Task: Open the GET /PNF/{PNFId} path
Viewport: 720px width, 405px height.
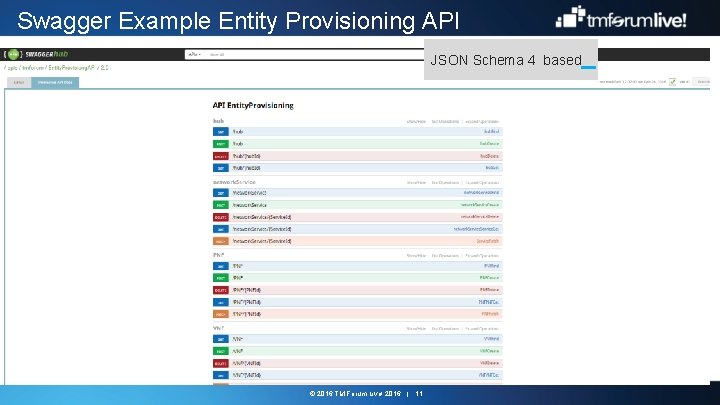Action: point(247,302)
